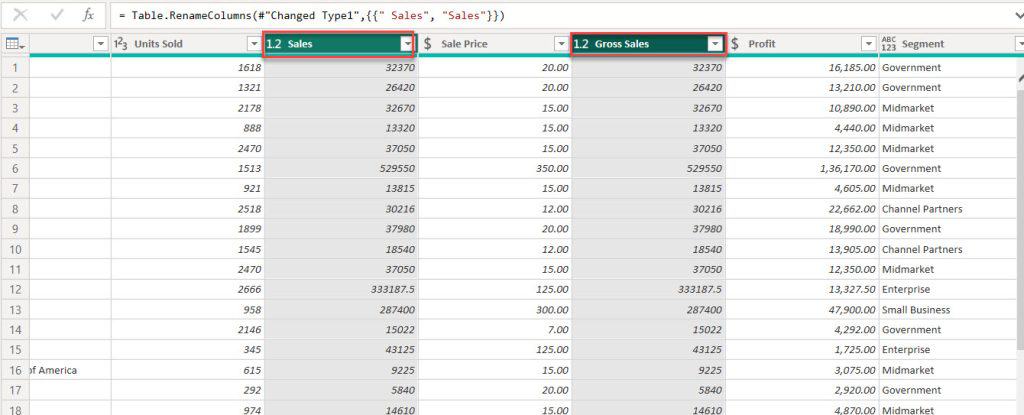This screenshot has width=1024, height=415.
Task: Click Profit cell 1,36,170.00
Action: (802, 168)
